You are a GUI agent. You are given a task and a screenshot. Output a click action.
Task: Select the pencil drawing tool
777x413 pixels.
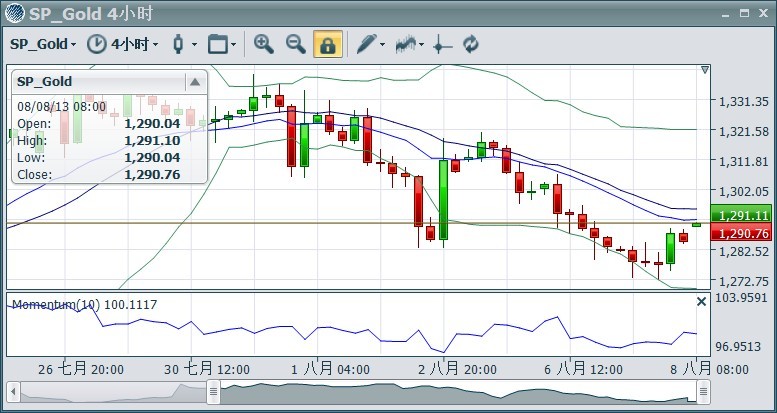point(367,44)
